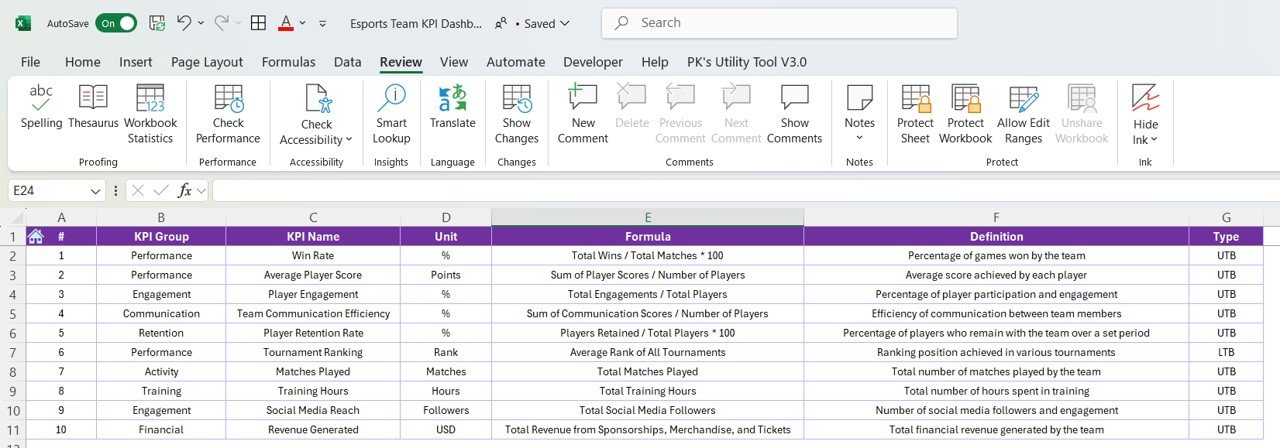Select the Definition header cell
Screen dimensions: 1280x448
point(996,237)
